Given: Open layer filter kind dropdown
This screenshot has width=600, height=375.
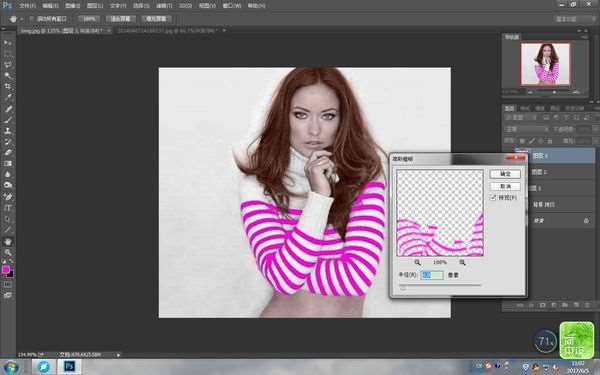Looking at the screenshot, I should point(520,117).
